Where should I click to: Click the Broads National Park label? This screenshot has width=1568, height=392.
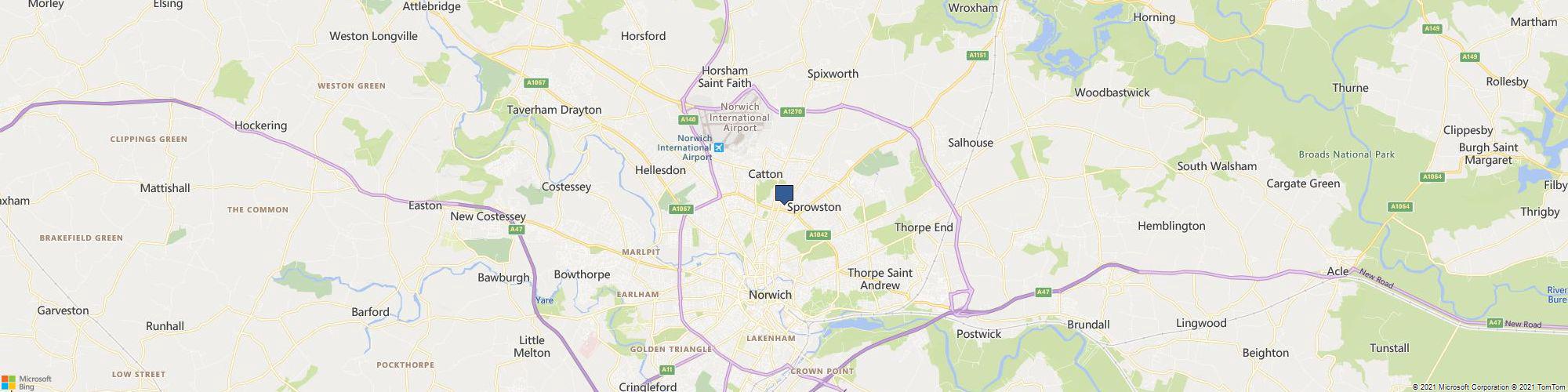[1347, 154]
